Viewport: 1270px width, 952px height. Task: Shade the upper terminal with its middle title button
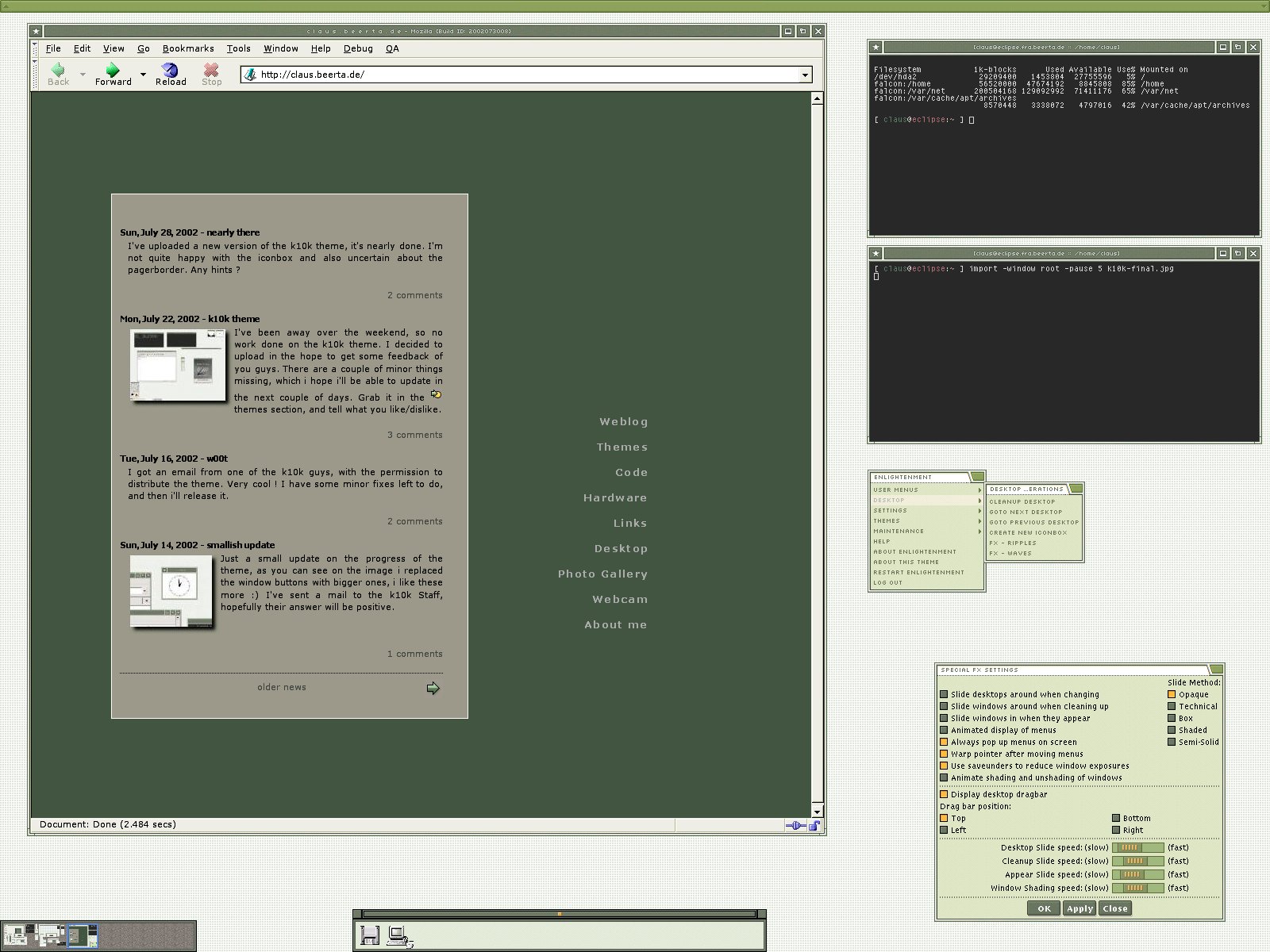click(x=1238, y=48)
